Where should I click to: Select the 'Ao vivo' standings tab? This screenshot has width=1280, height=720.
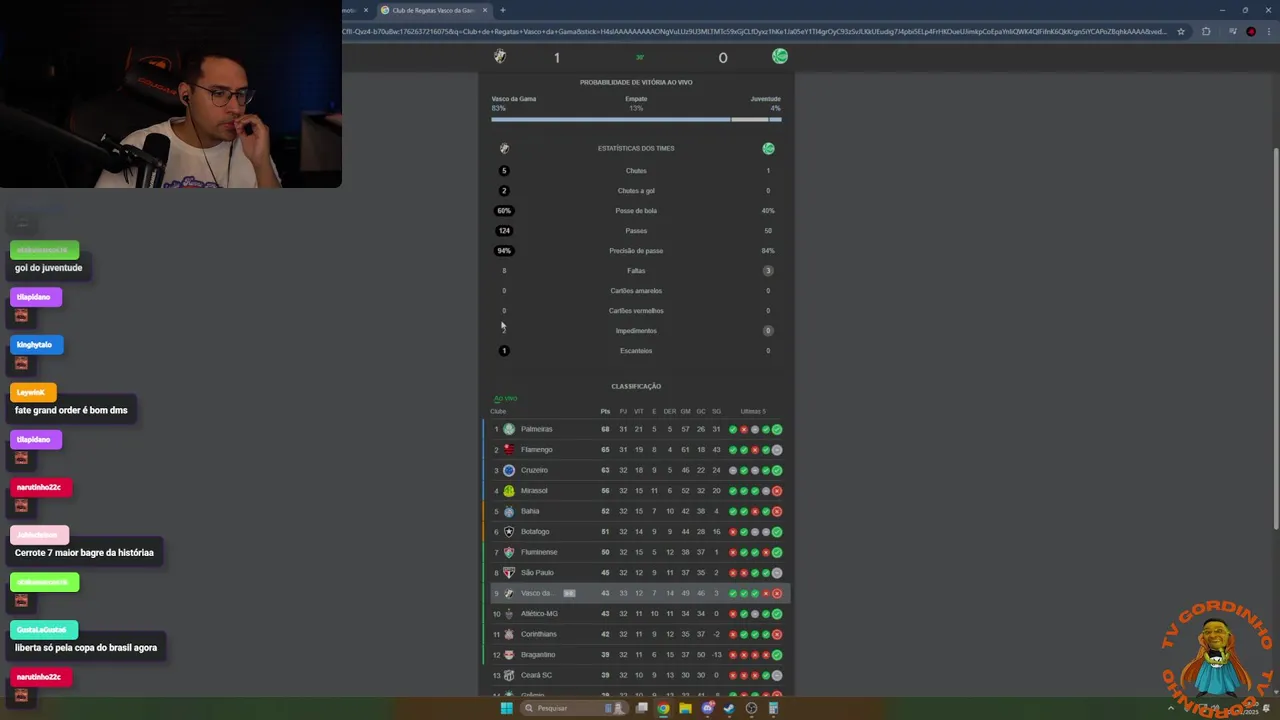[x=505, y=398]
